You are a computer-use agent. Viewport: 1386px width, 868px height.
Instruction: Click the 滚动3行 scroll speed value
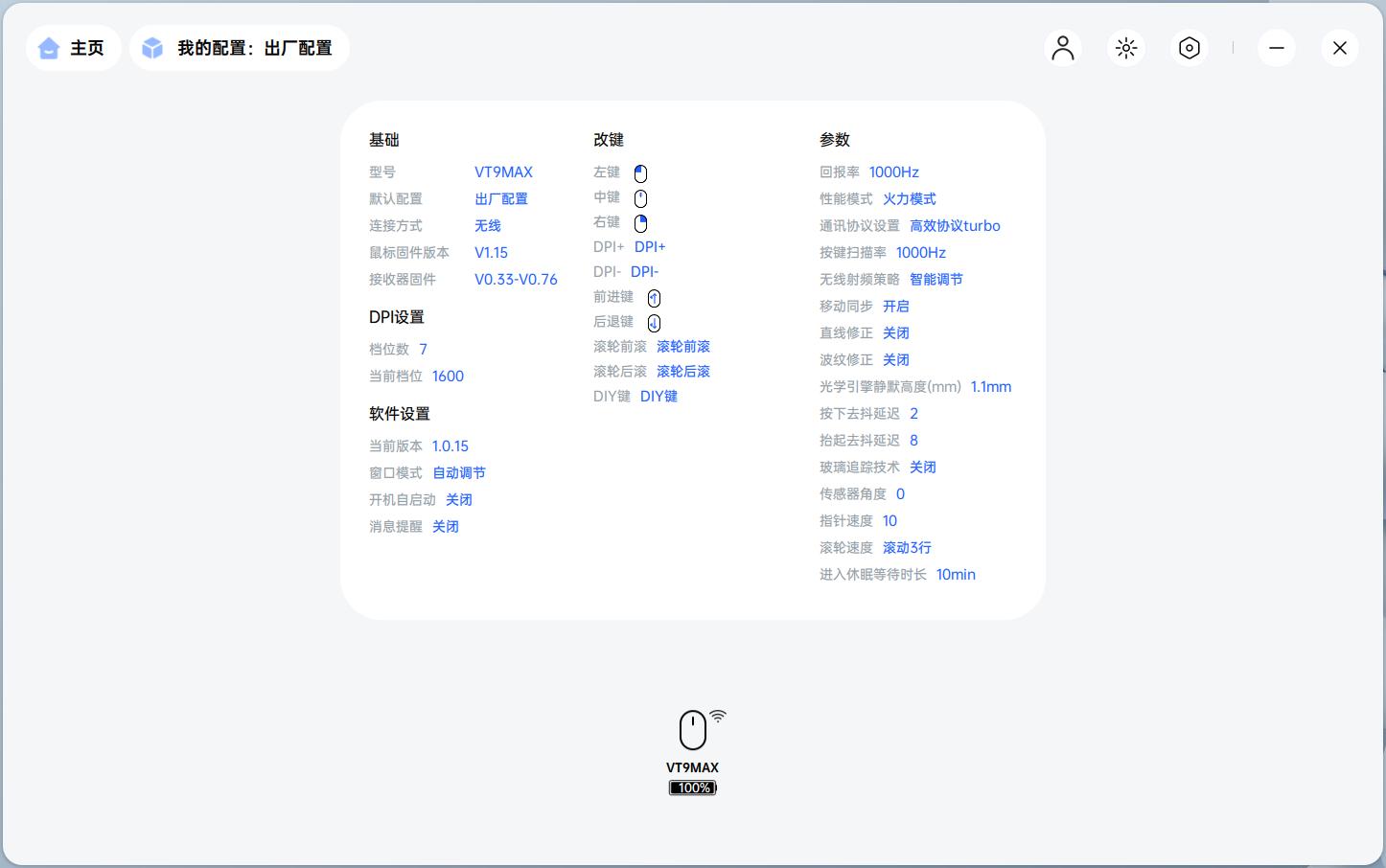(907, 548)
